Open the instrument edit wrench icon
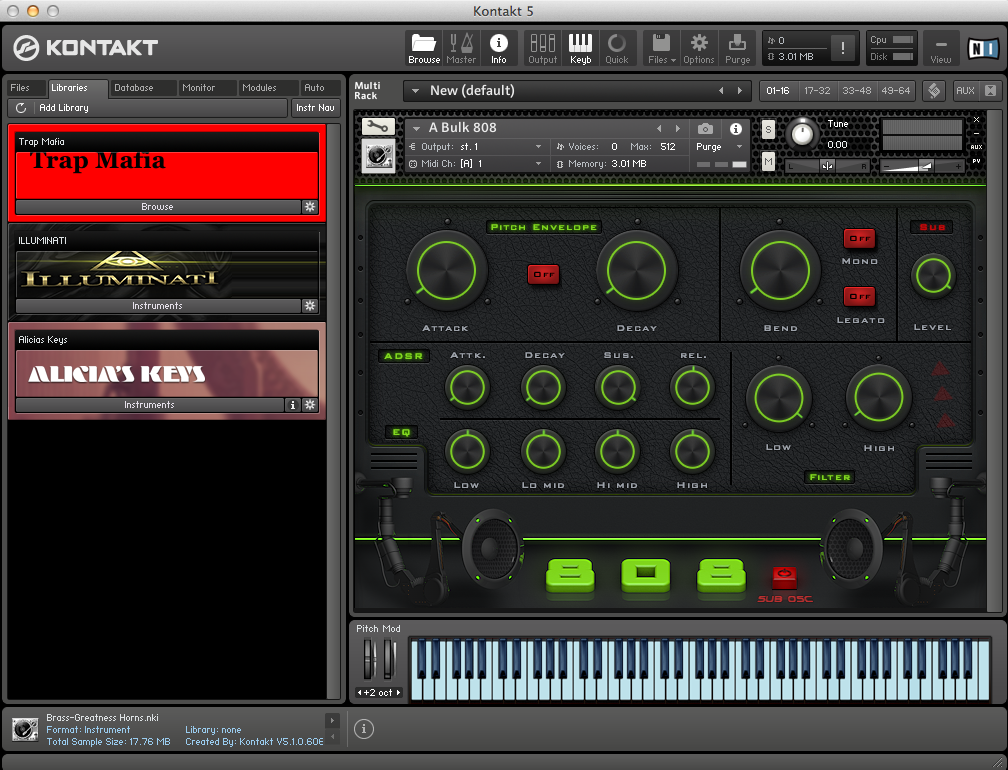The image size is (1008, 770). (378, 127)
